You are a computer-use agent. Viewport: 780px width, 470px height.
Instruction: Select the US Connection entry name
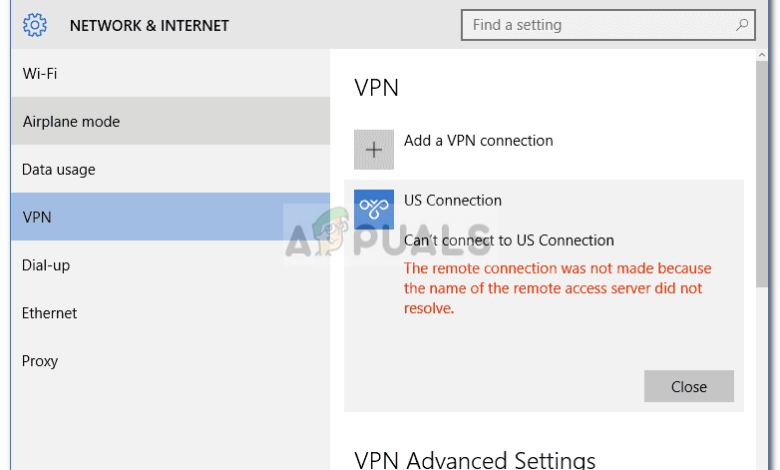click(452, 200)
